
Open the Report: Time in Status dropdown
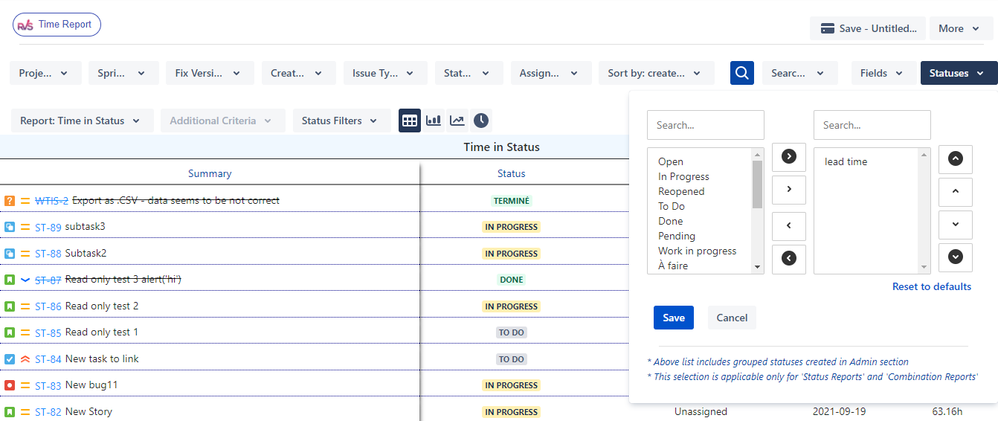click(82, 120)
